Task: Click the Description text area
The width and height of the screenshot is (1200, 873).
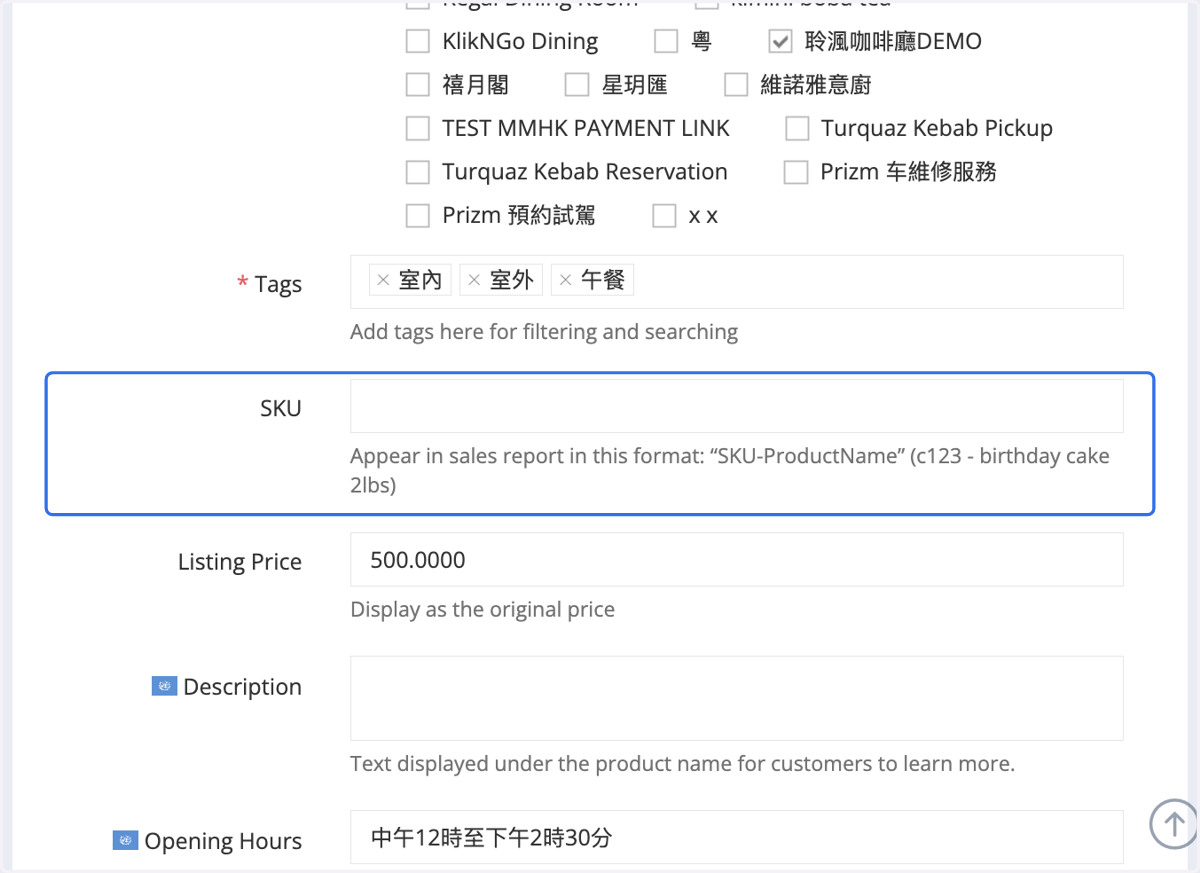Action: tap(737, 698)
